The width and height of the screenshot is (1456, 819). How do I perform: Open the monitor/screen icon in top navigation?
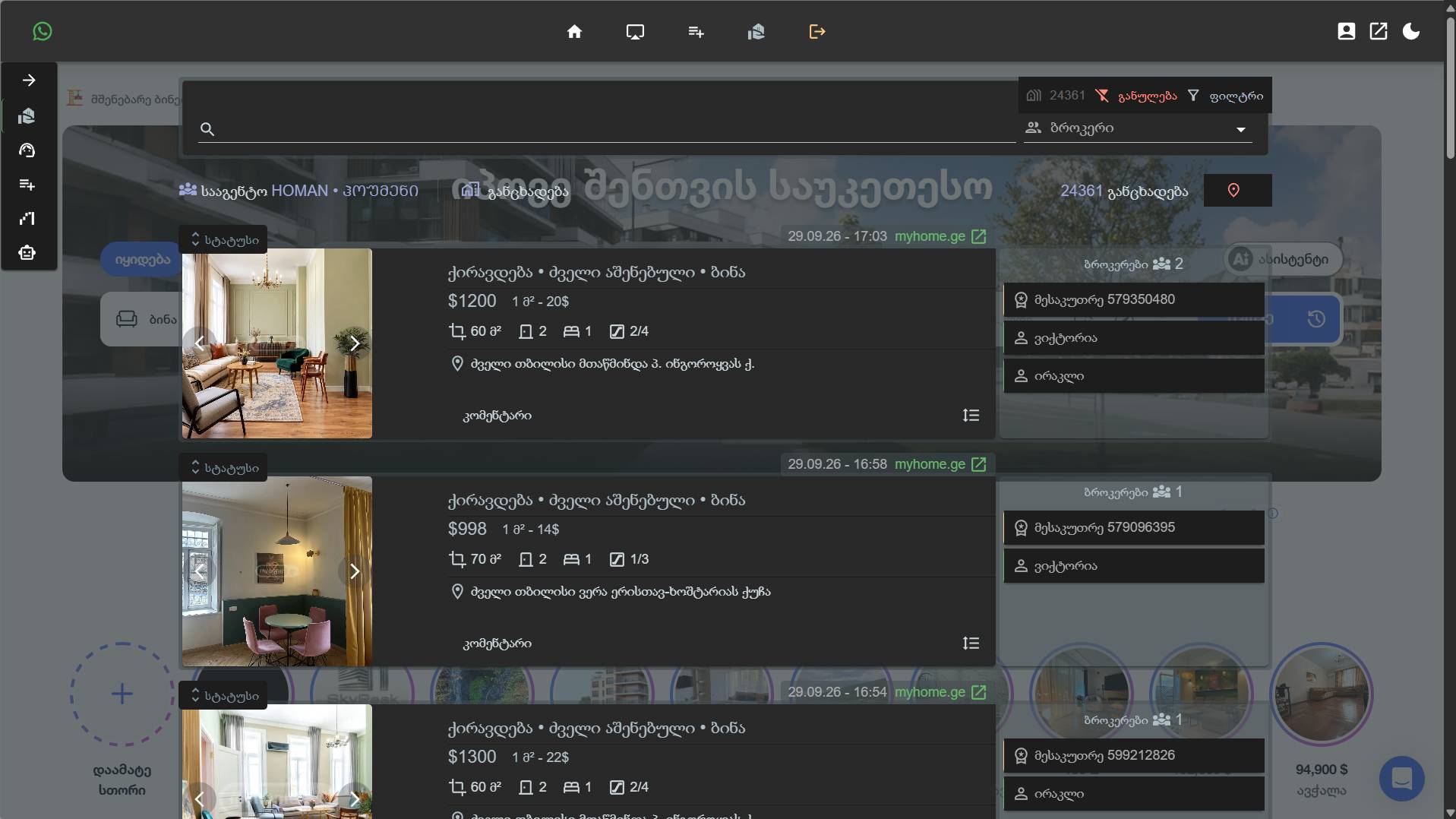(x=635, y=31)
